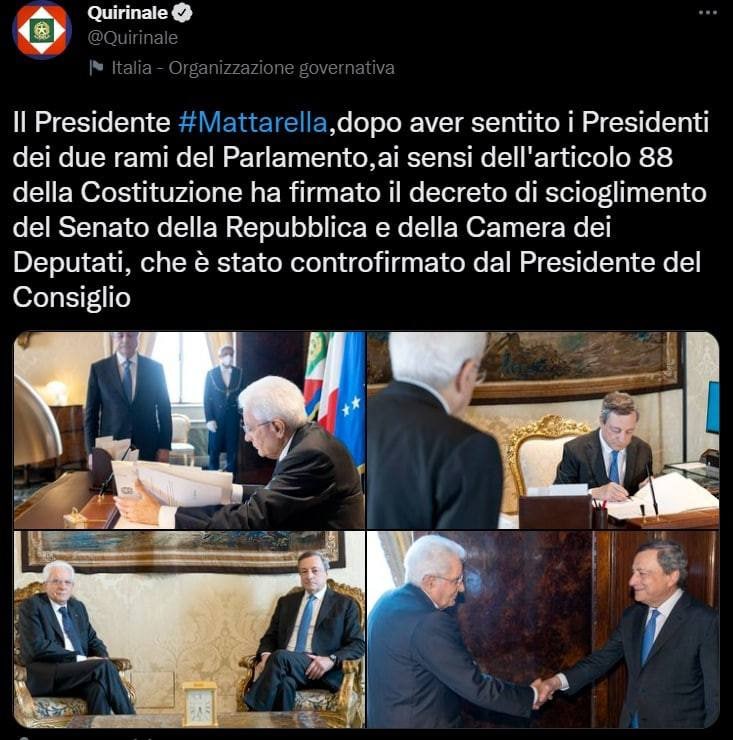The image size is (733, 740).
Task: Click the Quirinale display name
Action: 127,13
